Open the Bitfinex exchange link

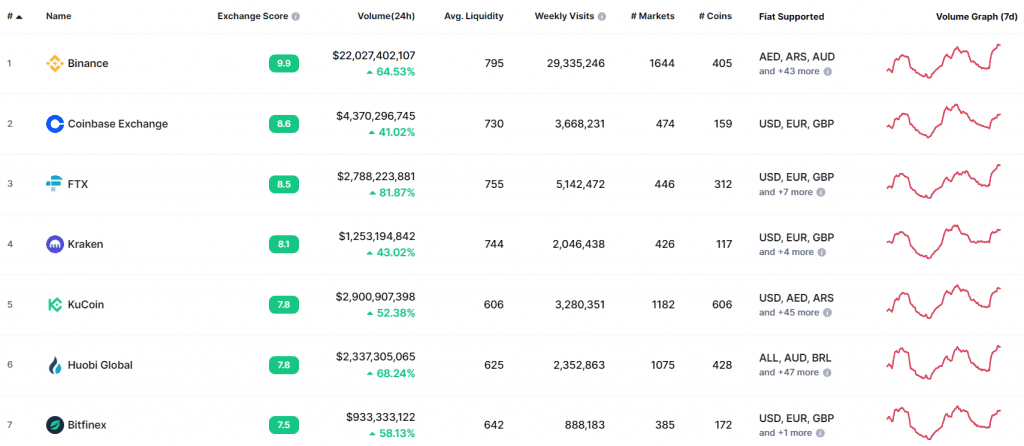tap(87, 425)
